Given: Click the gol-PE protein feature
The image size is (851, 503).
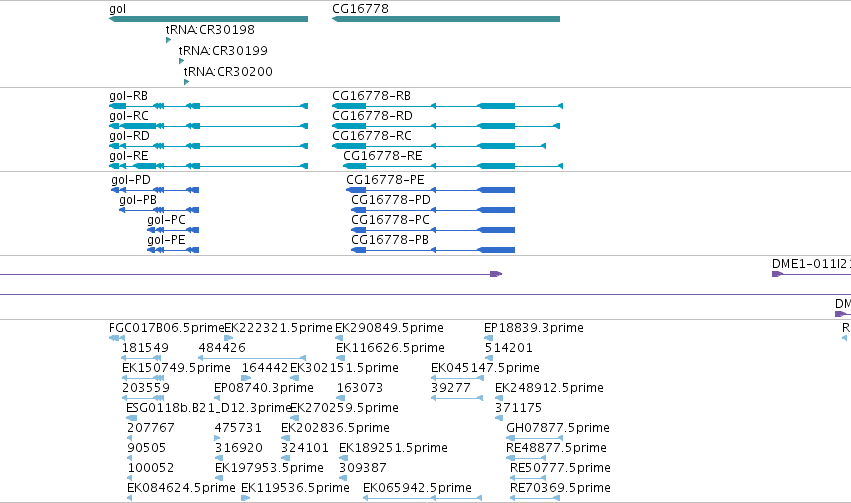Looking at the screenshot, I should pyautogui.click(x=173, y=250).
